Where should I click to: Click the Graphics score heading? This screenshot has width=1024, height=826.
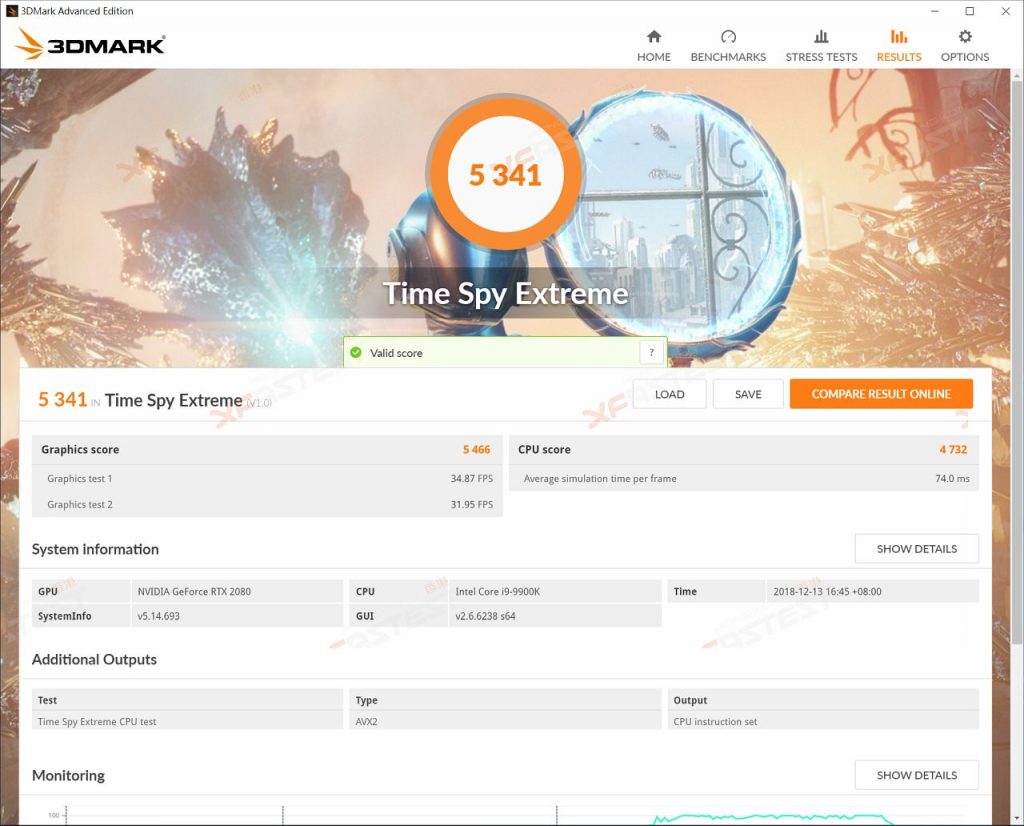[80, 449]
